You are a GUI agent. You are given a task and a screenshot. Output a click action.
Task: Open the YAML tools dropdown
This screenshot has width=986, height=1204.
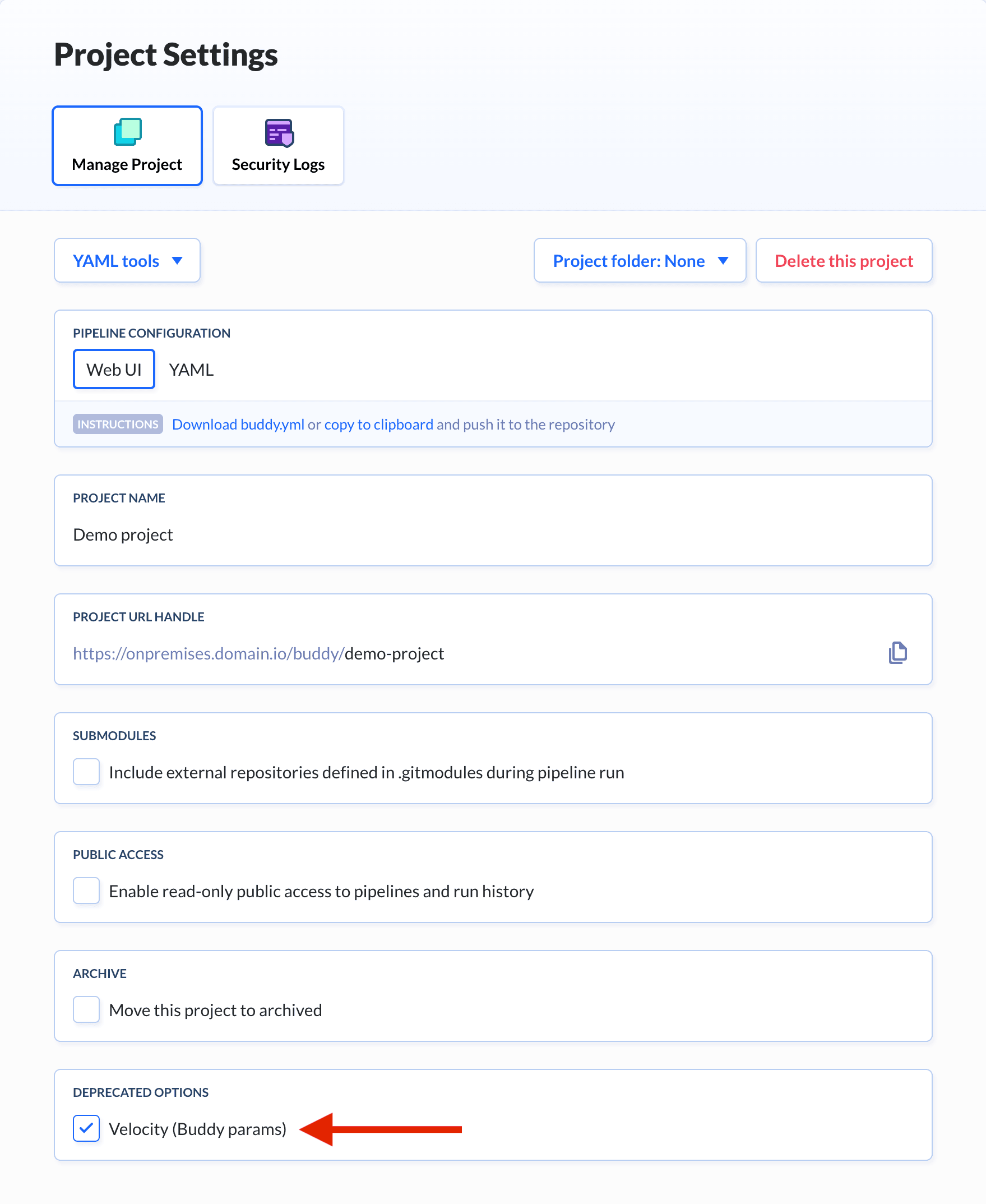coord(126,260)
